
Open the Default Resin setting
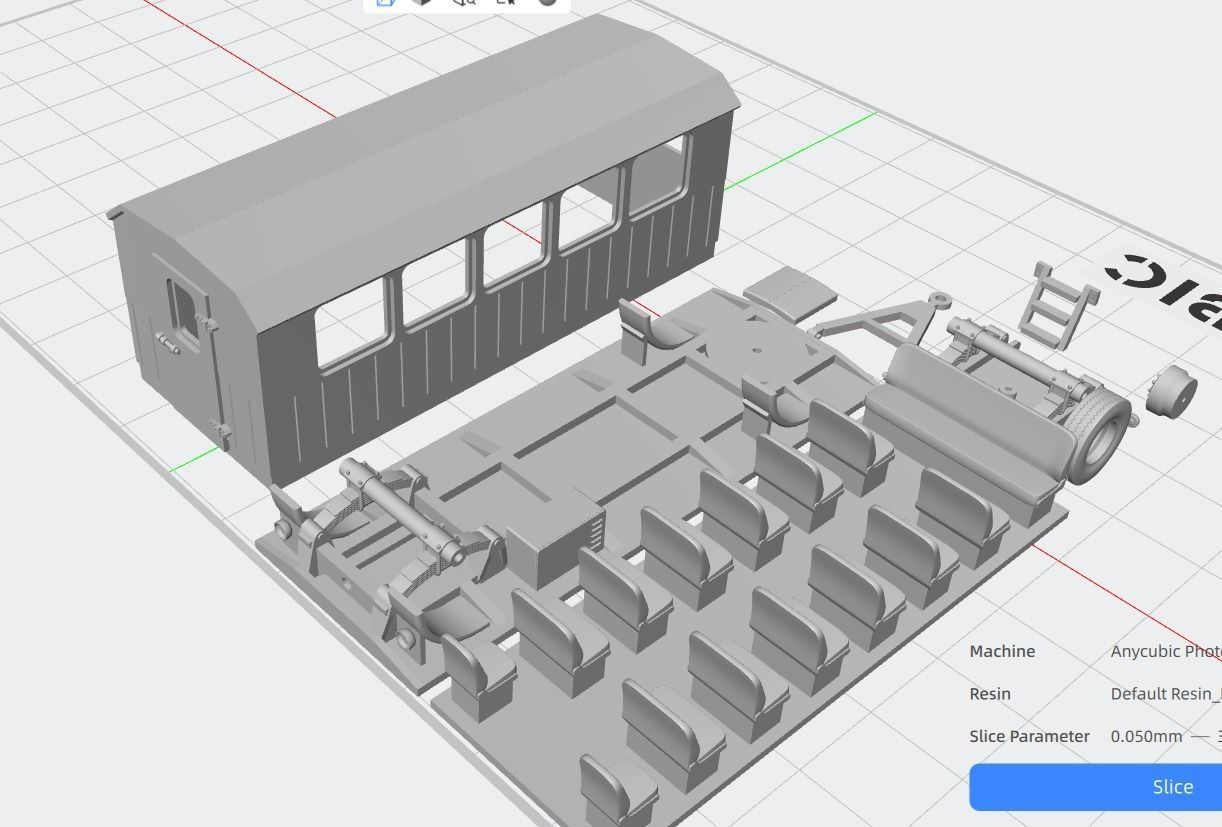pos(1166,694)
